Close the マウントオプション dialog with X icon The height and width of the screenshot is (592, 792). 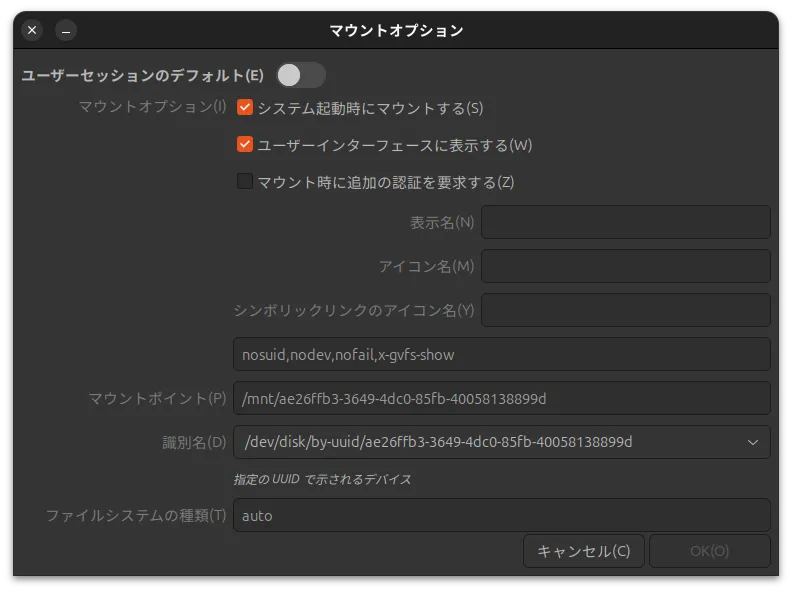point(32,30)
